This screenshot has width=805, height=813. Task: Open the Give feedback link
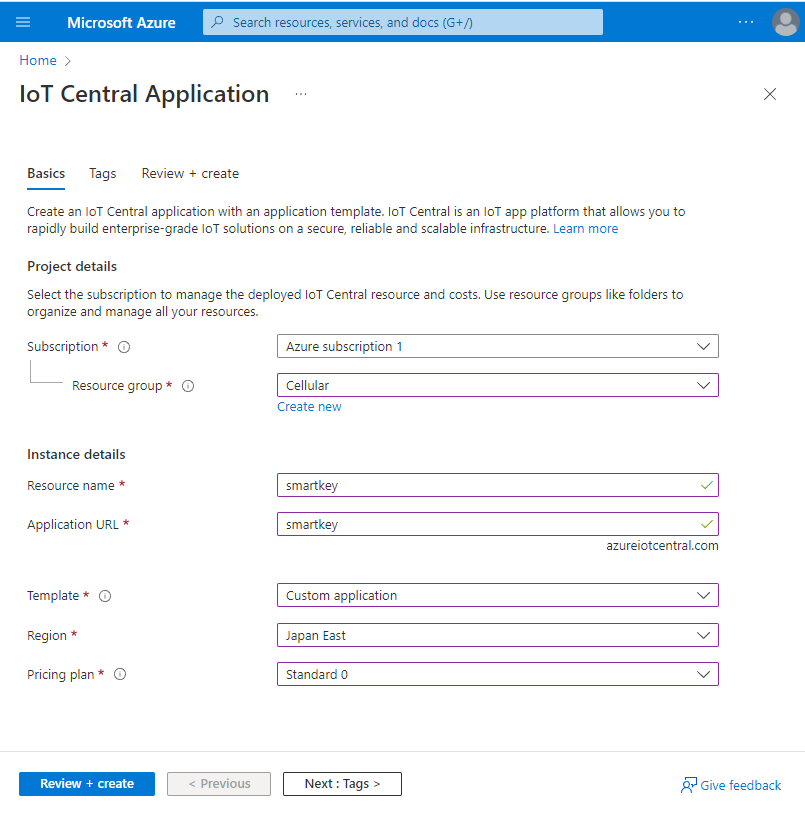(740, 786)
